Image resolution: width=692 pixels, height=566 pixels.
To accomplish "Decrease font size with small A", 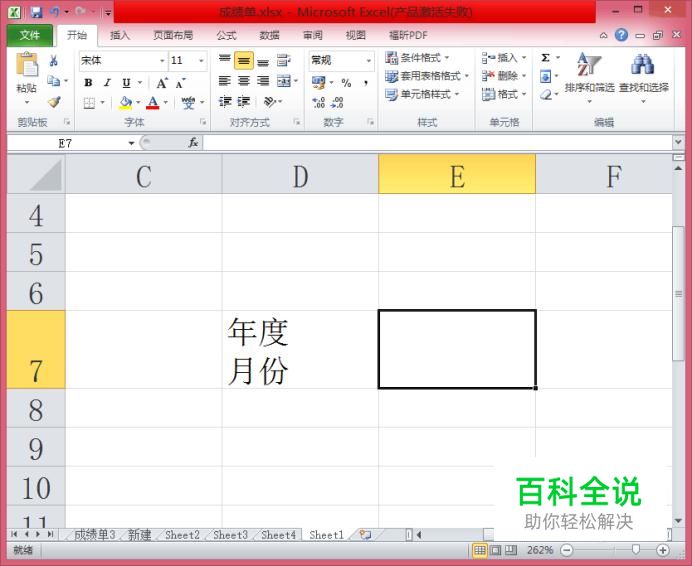I will 181,83.
